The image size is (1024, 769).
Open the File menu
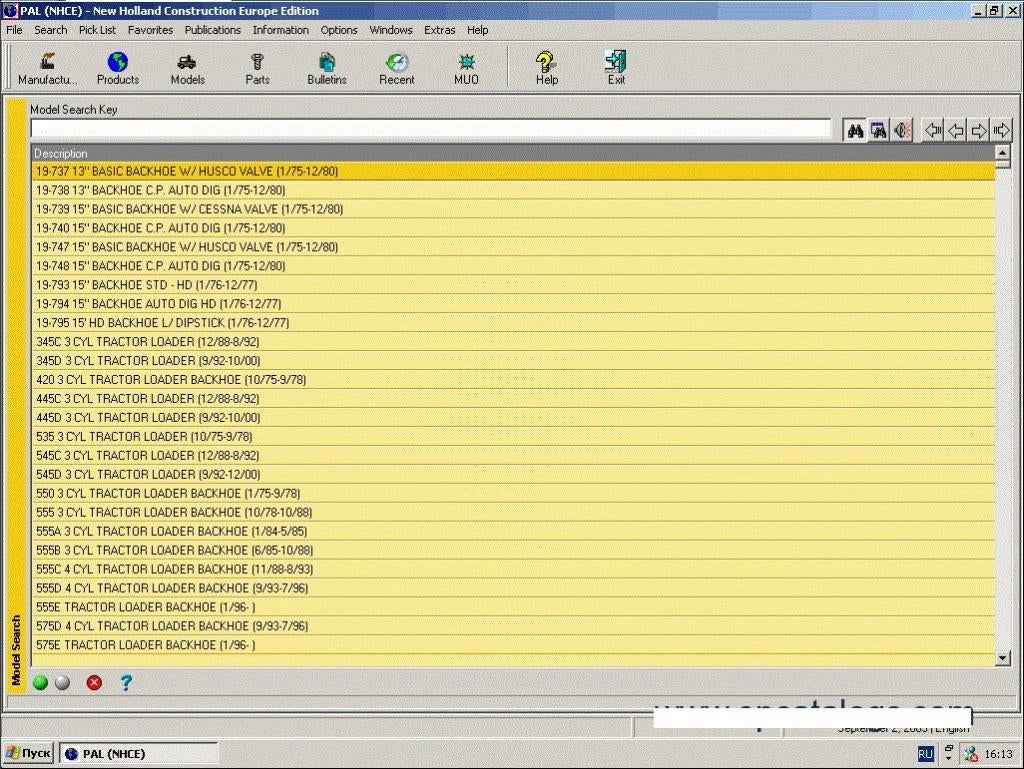pos(14,30)
